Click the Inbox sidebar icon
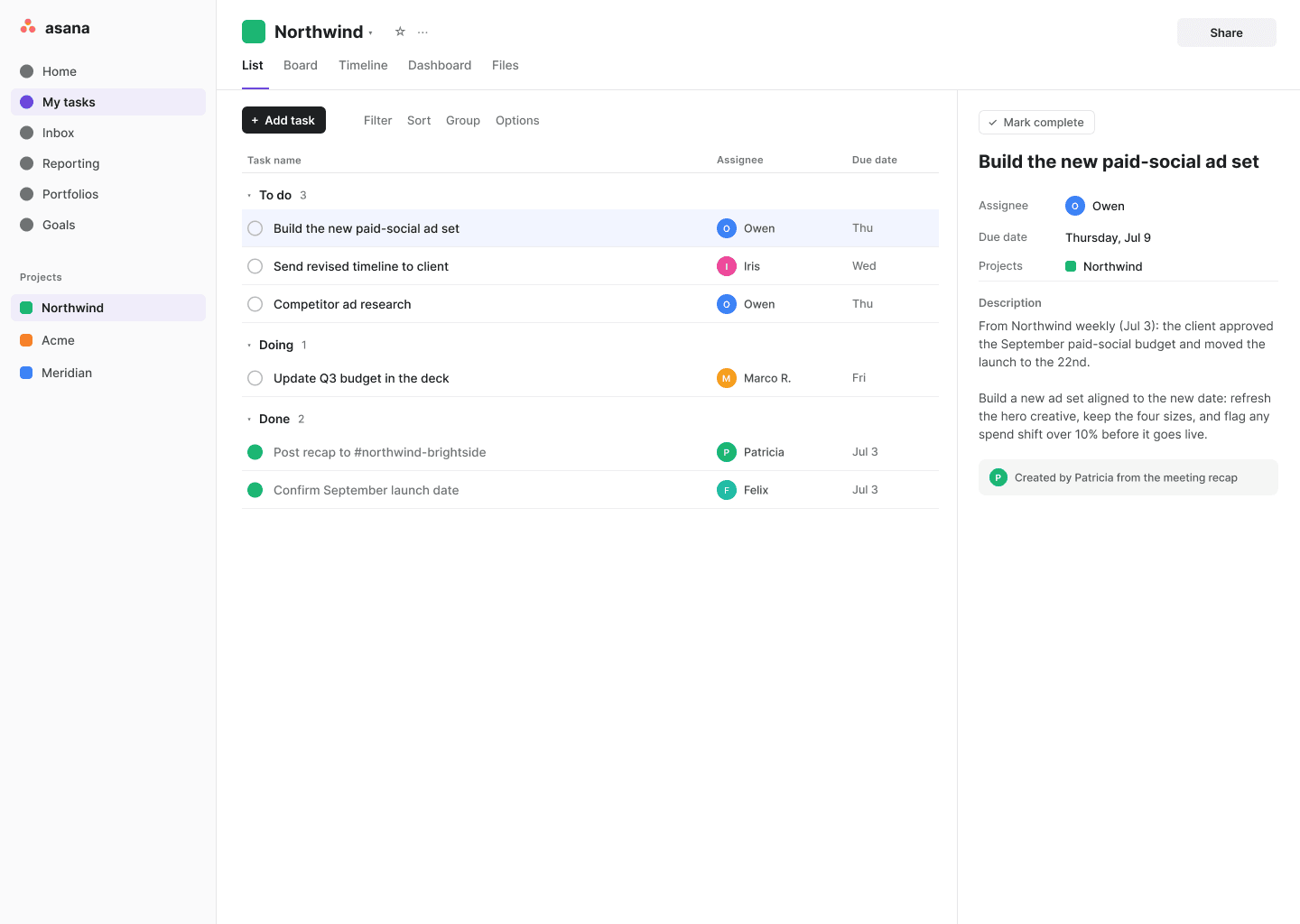The width and height of the screenshot is (1300, 924). tap(27, 133)
